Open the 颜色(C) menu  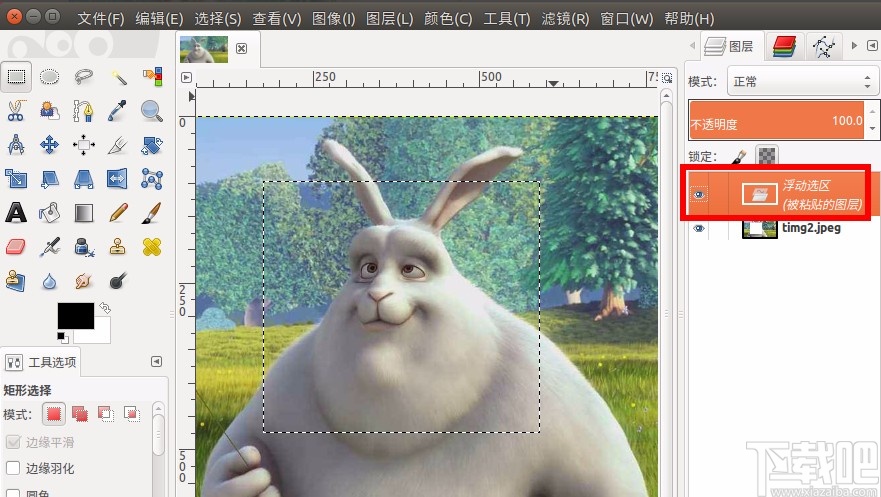tap(448, 19)
